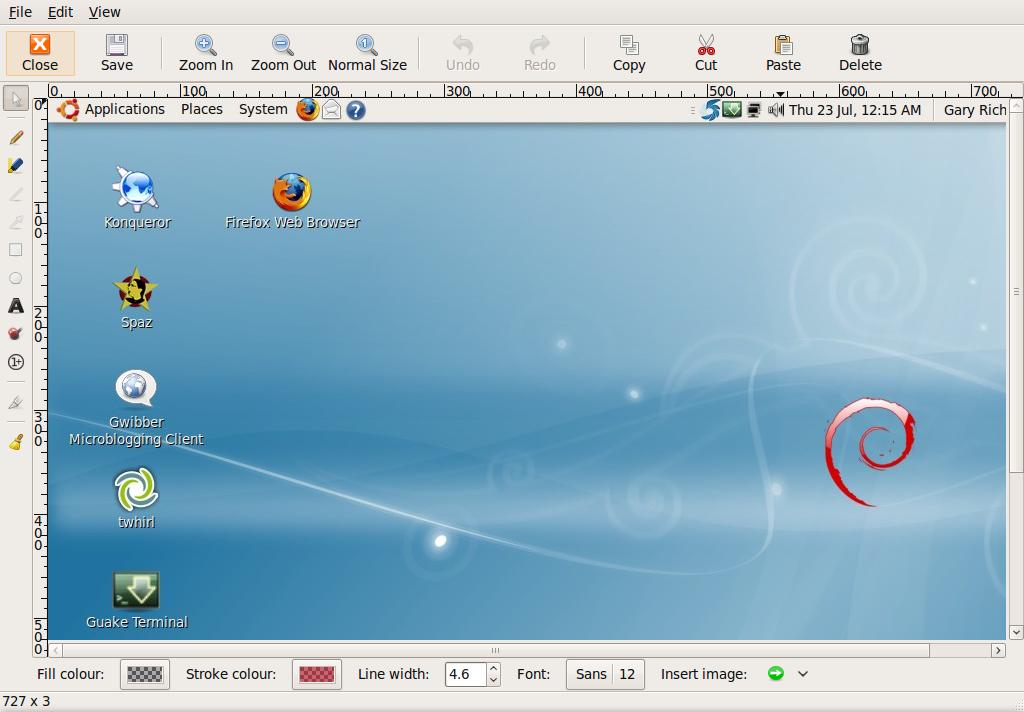Click Konqueror icon in the canvas
This screenshot has height=712, width=1024.
[136, 189]
